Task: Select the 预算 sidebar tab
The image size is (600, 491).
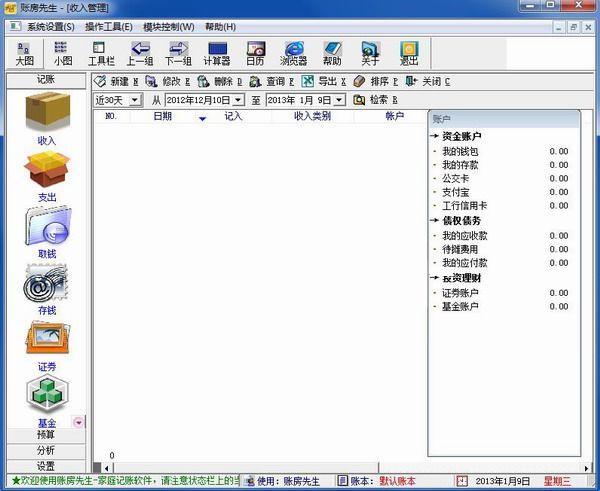Action: coord(46,435)
